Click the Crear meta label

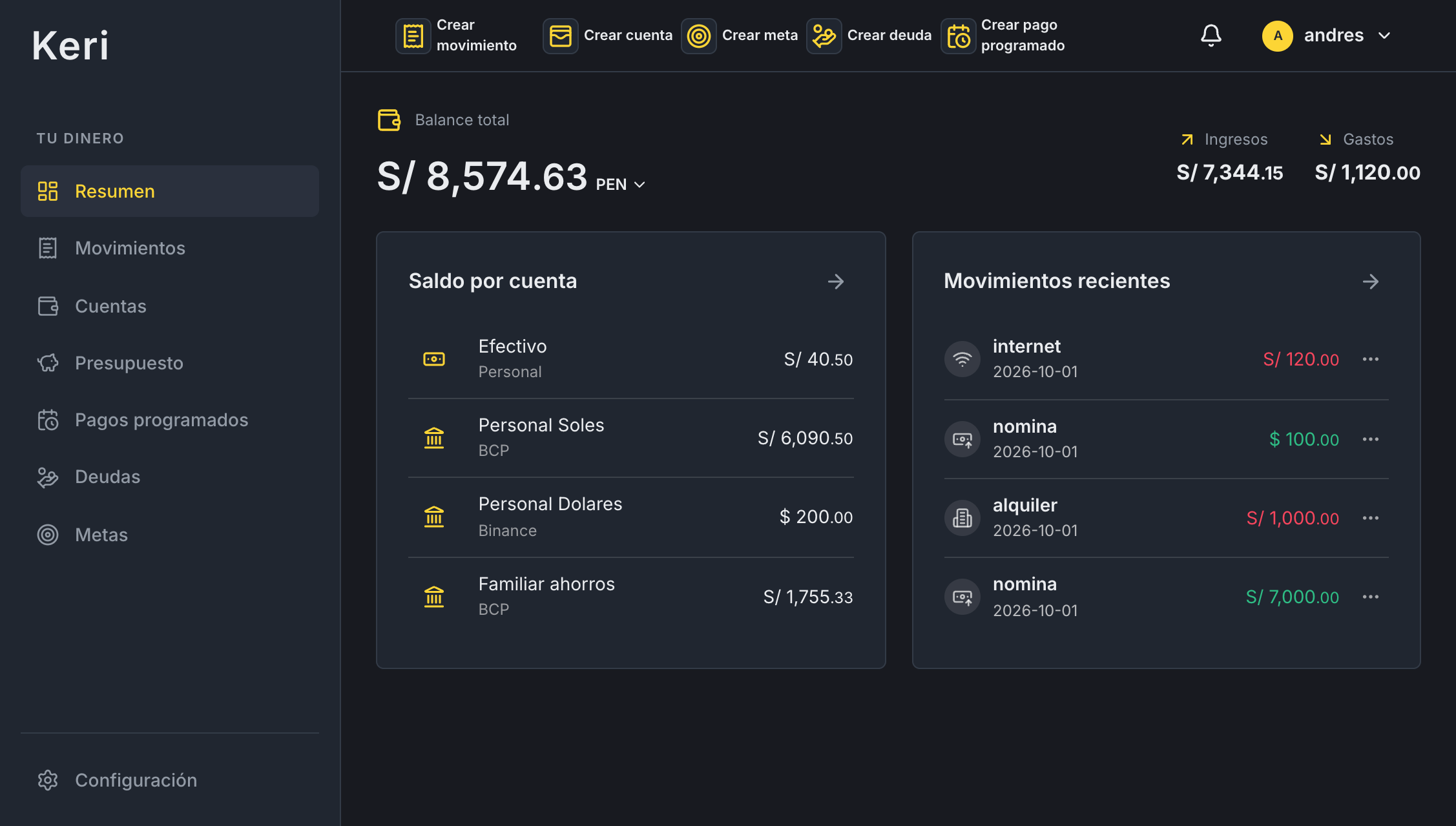point(760,36)
